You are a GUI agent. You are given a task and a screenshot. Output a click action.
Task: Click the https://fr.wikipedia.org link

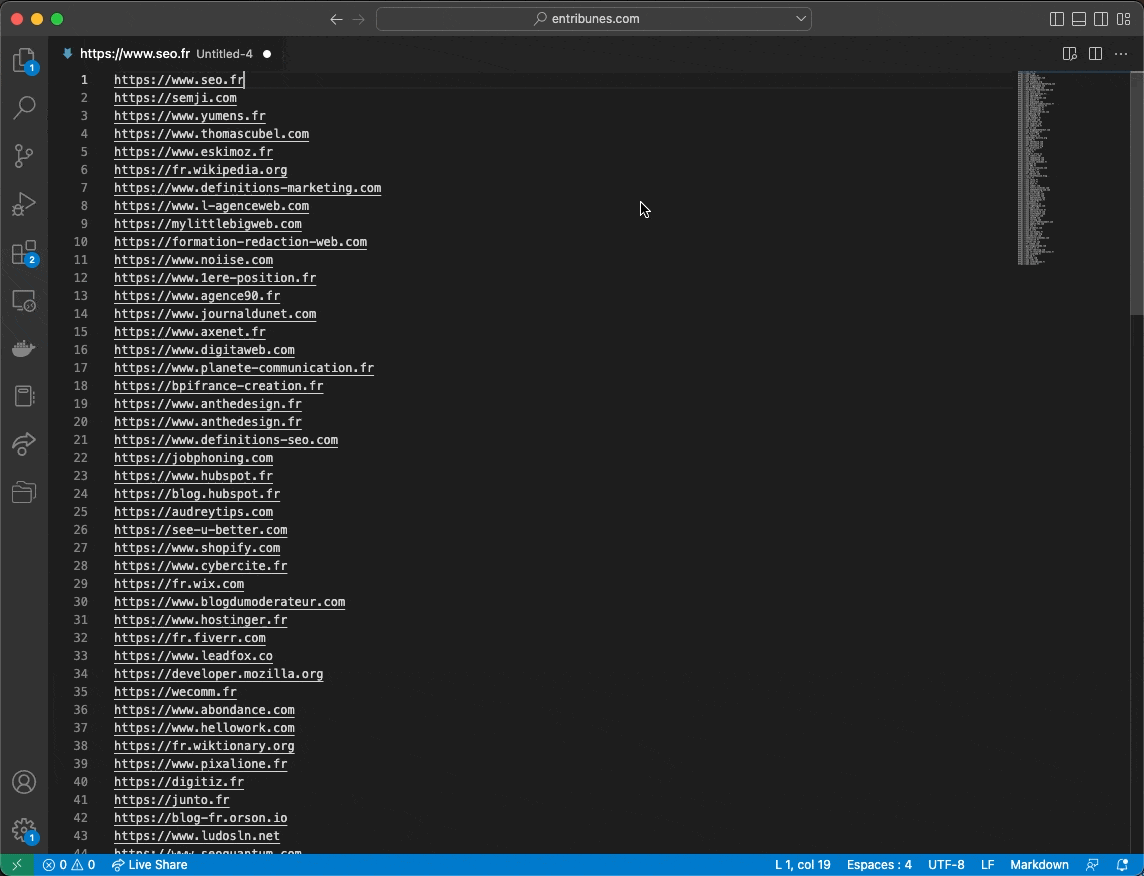[201, 170]
